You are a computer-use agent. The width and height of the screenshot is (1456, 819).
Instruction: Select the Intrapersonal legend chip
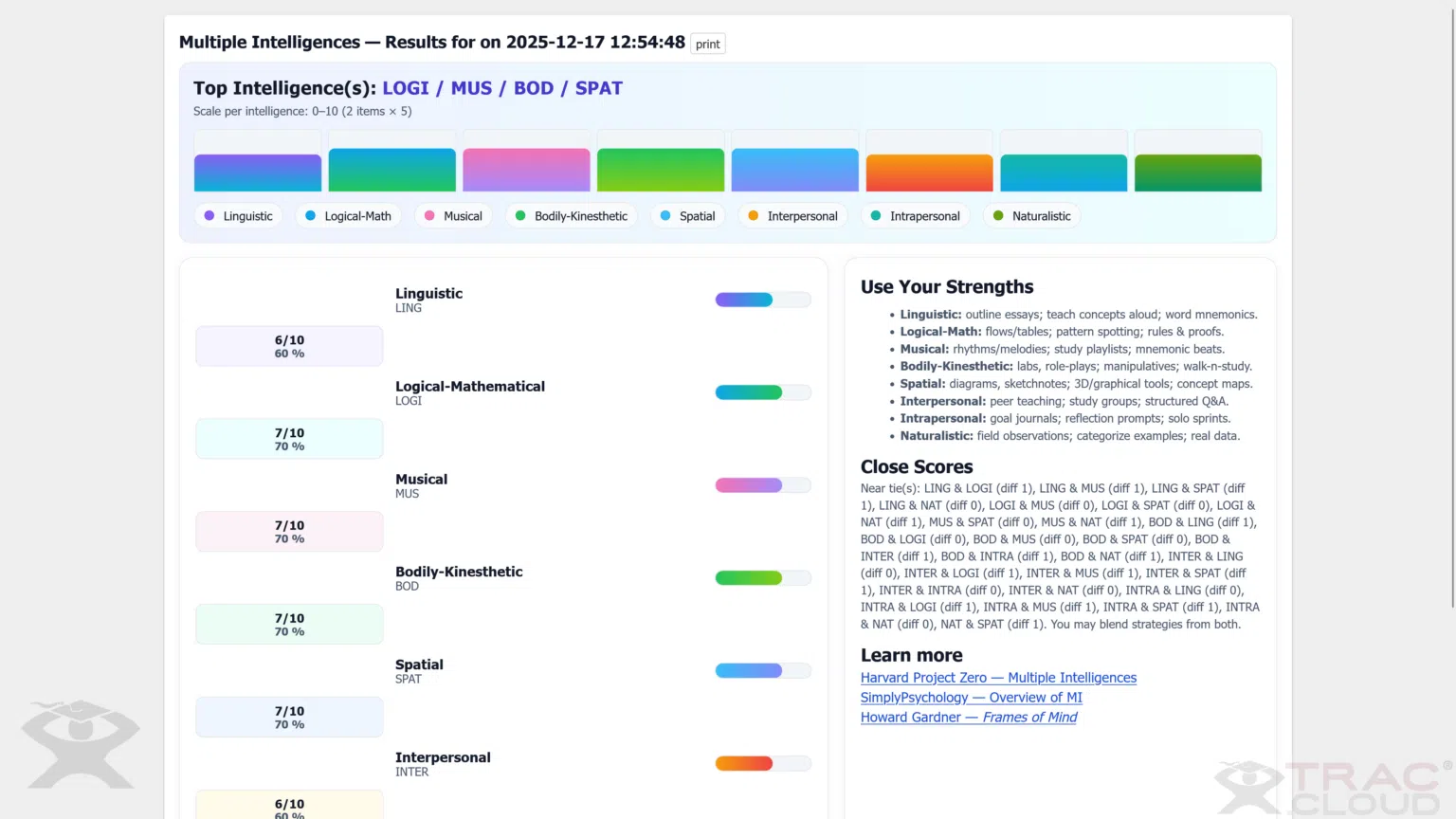coord(915,216)
